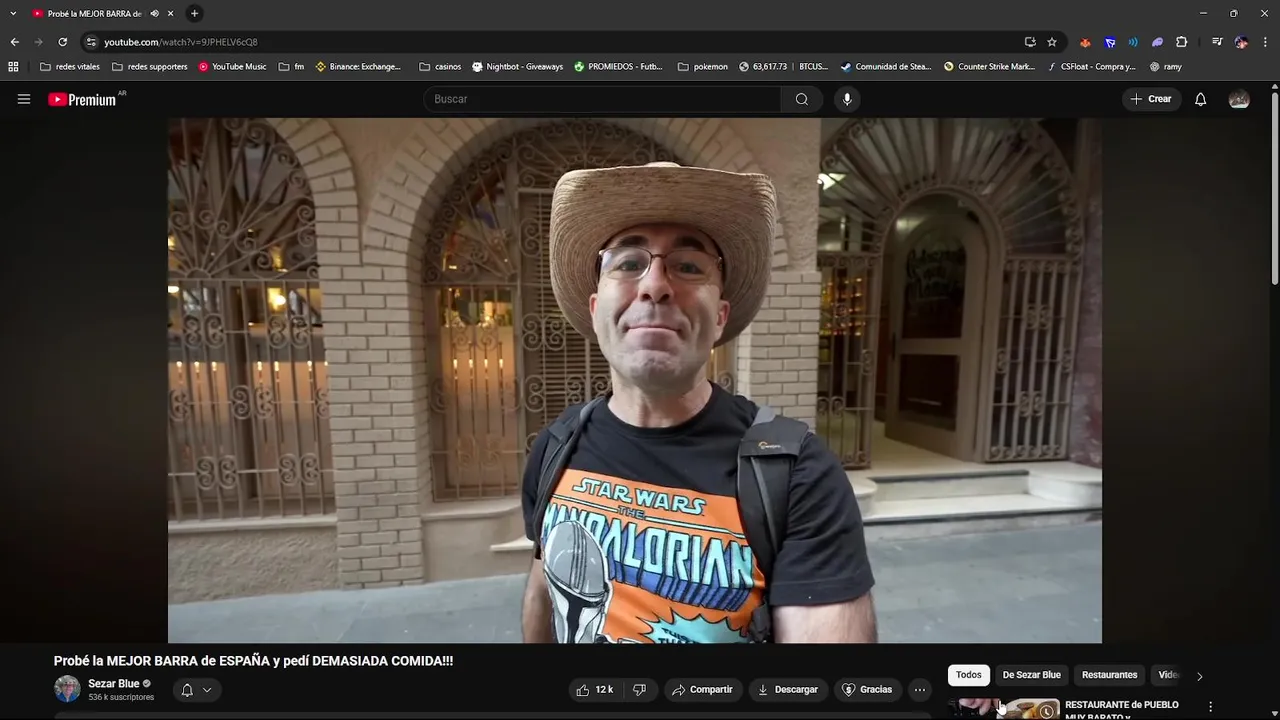Like the video with thumbs up

tap(594, 690)
